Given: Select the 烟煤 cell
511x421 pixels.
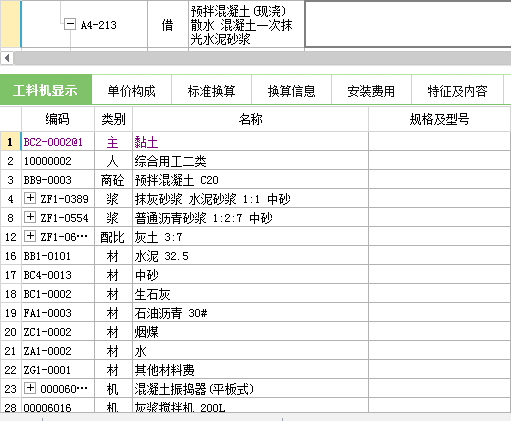Looking at the screenshot, I should pyautogui.click(x=251, y=332).
